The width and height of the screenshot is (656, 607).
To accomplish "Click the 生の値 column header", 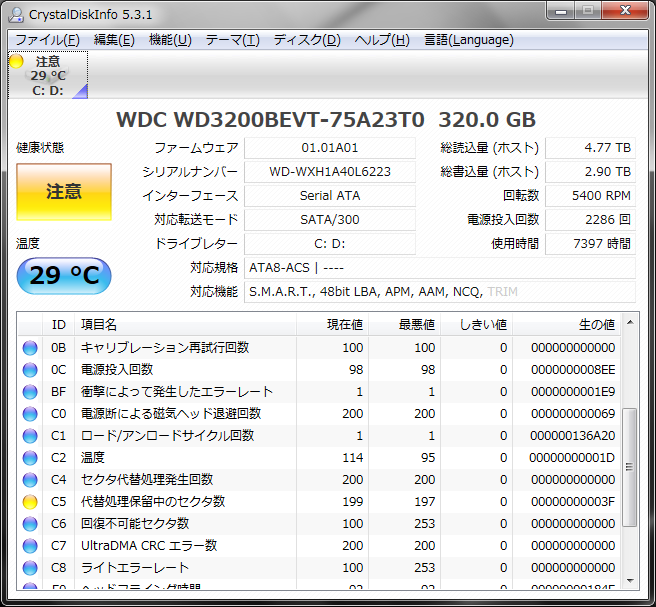I will [566, 325].
